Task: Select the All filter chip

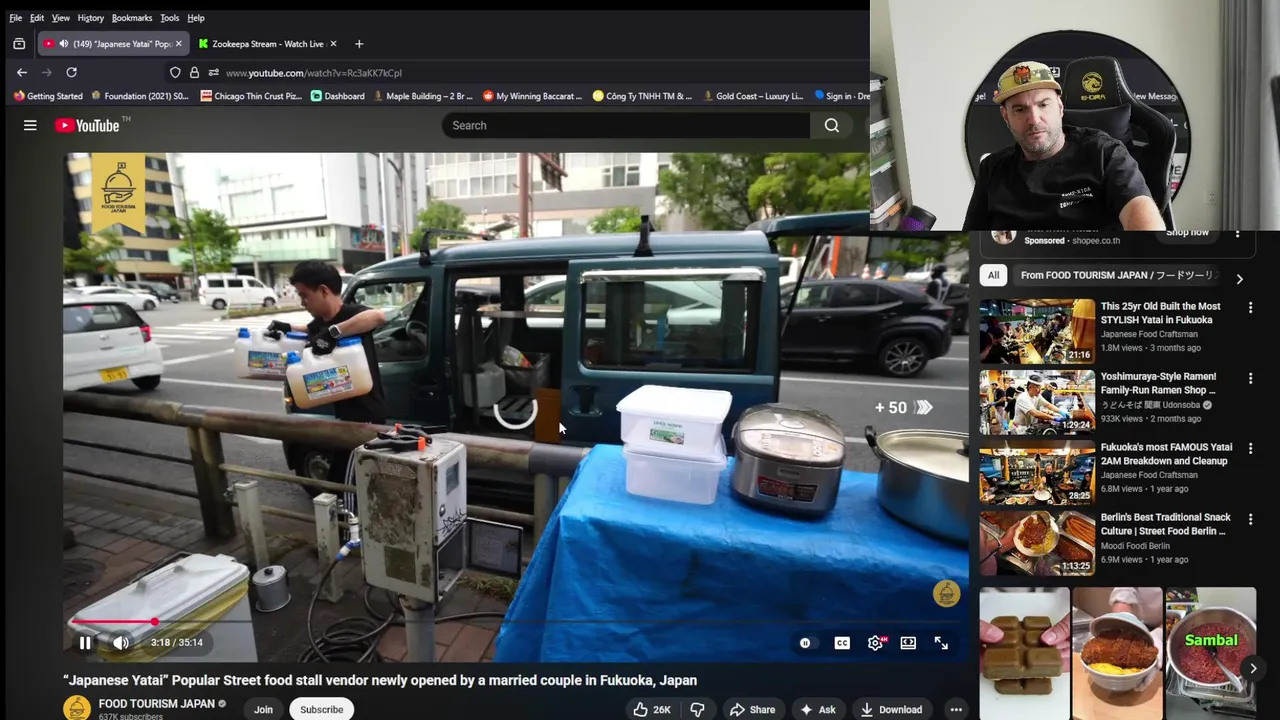Action: click(993, 275)
